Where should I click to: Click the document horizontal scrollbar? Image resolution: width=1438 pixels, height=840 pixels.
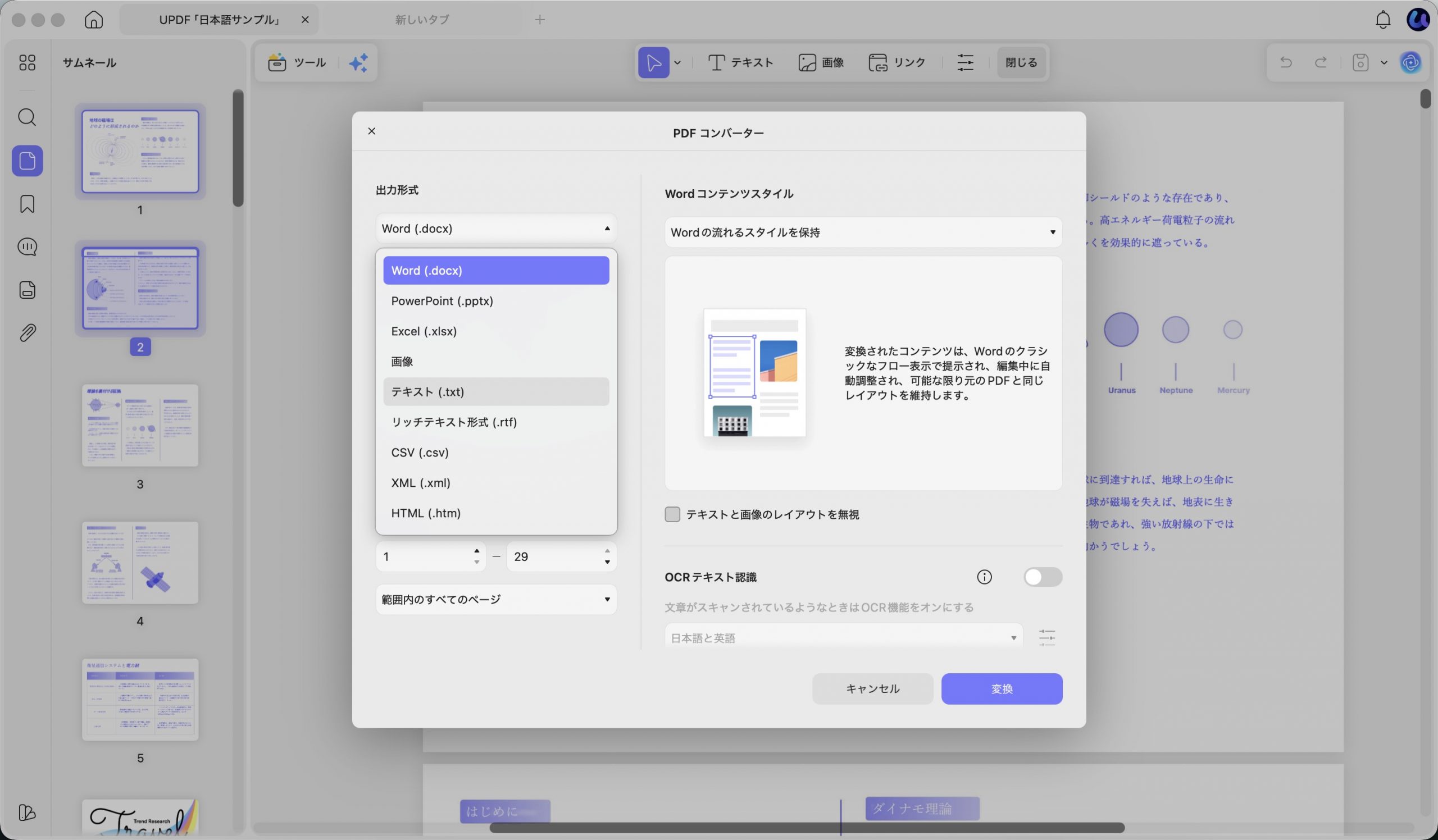807,828
